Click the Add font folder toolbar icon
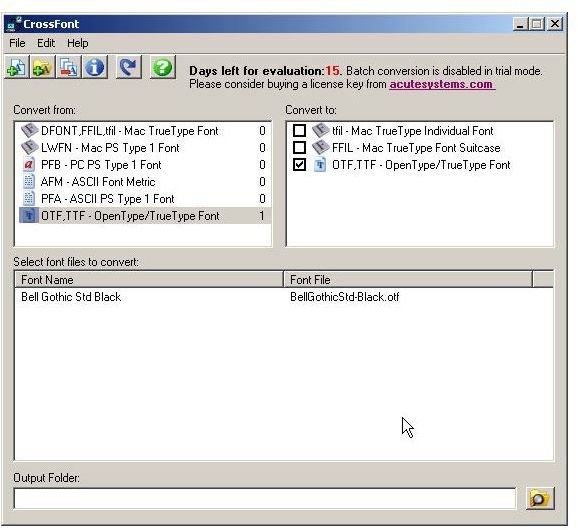 click(x=42, y=67)
